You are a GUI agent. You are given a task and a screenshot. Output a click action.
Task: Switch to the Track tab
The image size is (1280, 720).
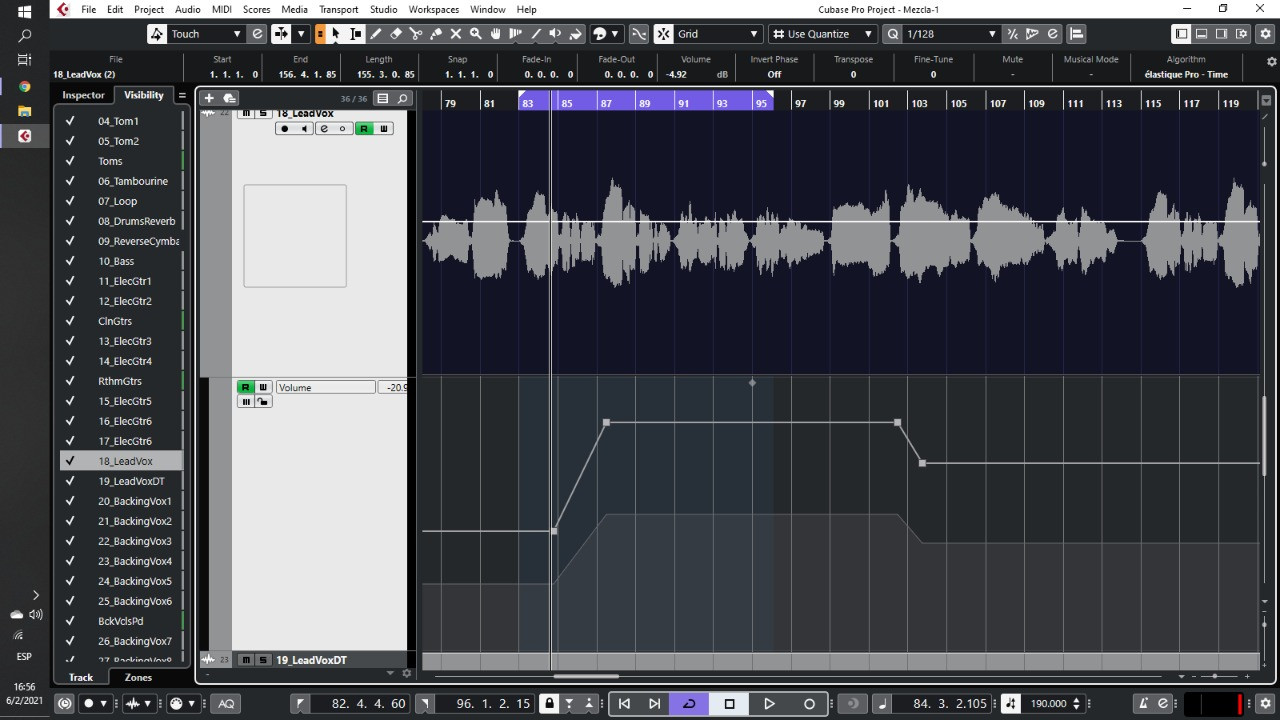coord(81,677)
